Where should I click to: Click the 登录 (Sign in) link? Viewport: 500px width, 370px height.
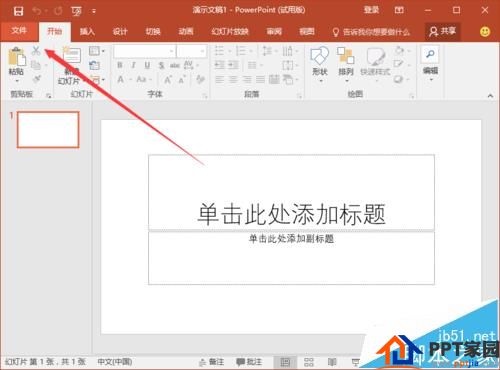(371, 10)
